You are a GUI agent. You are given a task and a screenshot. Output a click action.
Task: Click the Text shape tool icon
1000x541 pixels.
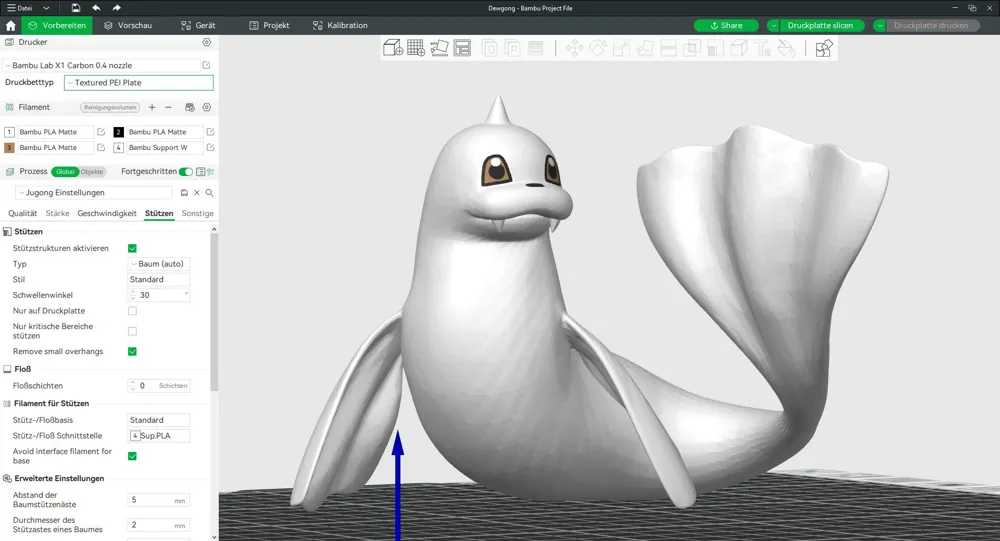[x=762, y=48]
